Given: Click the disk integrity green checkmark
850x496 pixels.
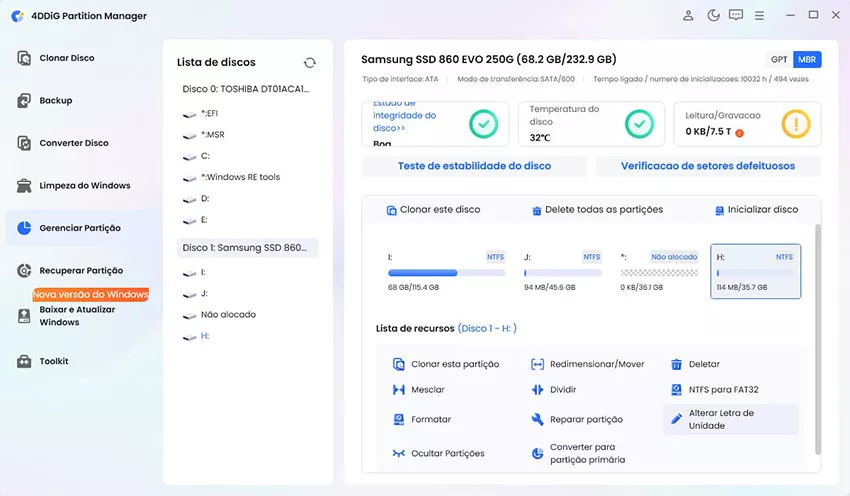Looking at the screenshot, I should point(484,124).
